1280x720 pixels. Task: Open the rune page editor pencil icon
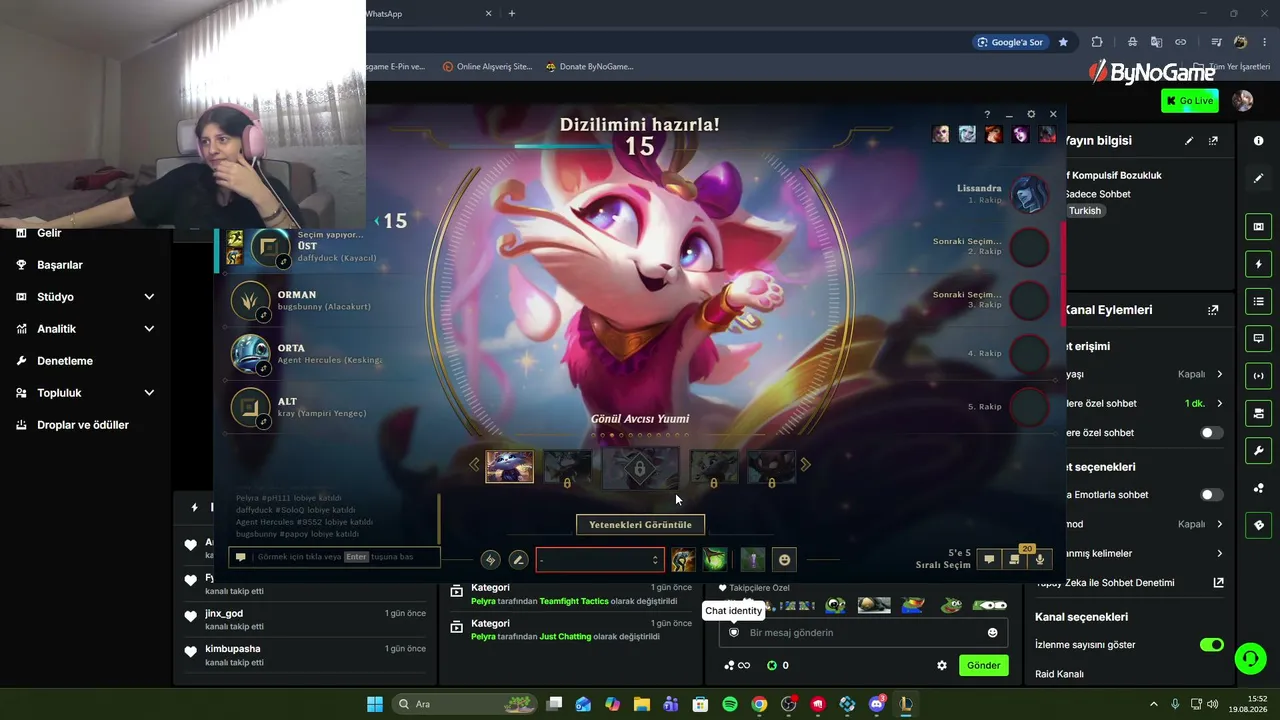[518, 560]
